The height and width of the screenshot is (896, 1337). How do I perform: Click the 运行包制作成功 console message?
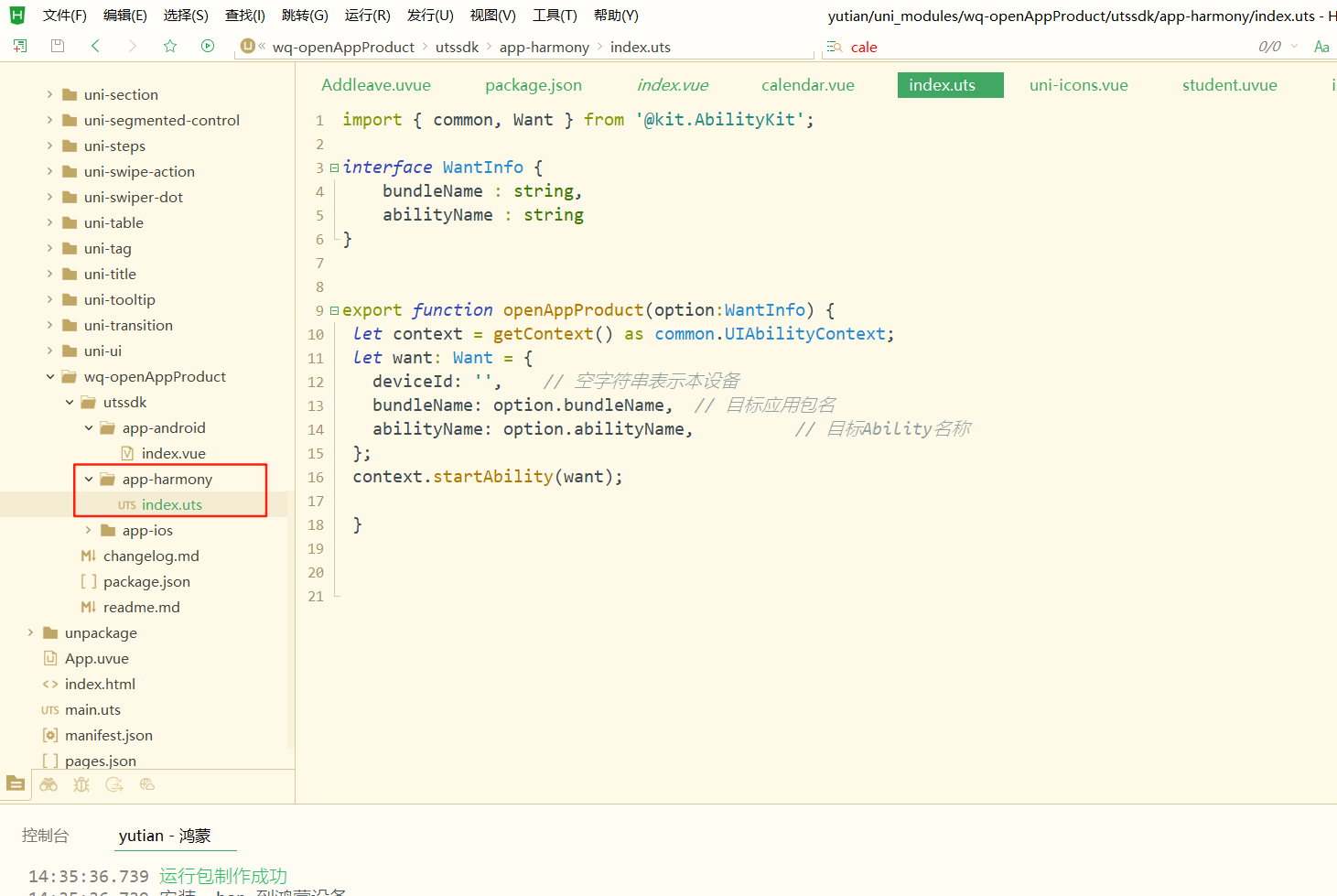(x=223, y=876)
